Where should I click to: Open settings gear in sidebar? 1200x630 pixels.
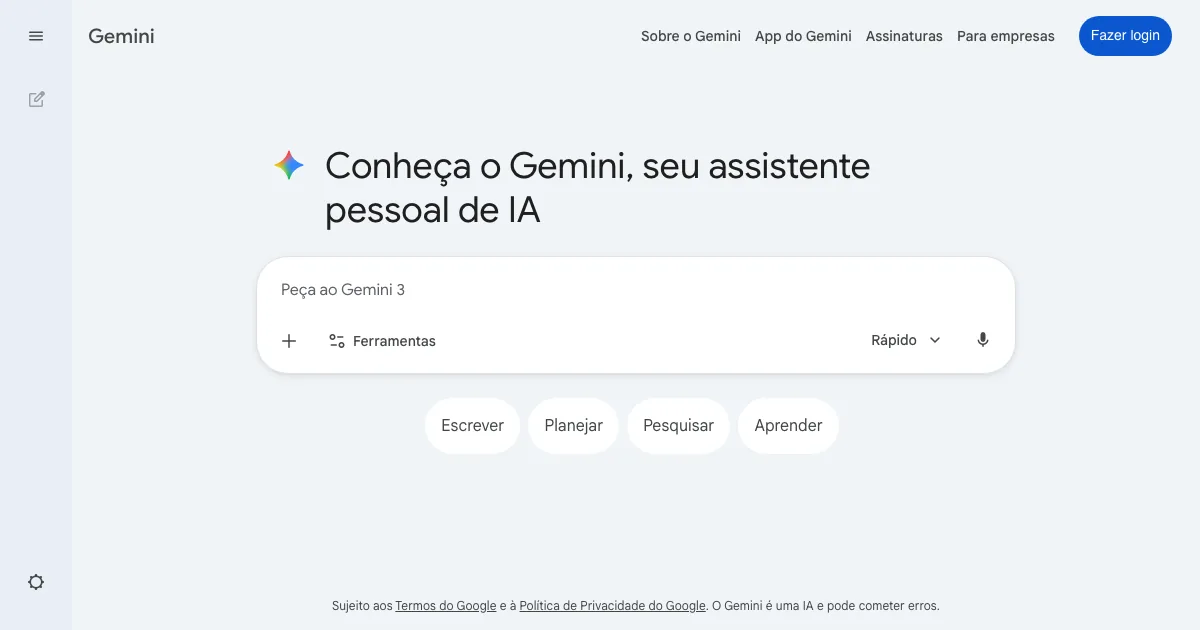point(36,582)
